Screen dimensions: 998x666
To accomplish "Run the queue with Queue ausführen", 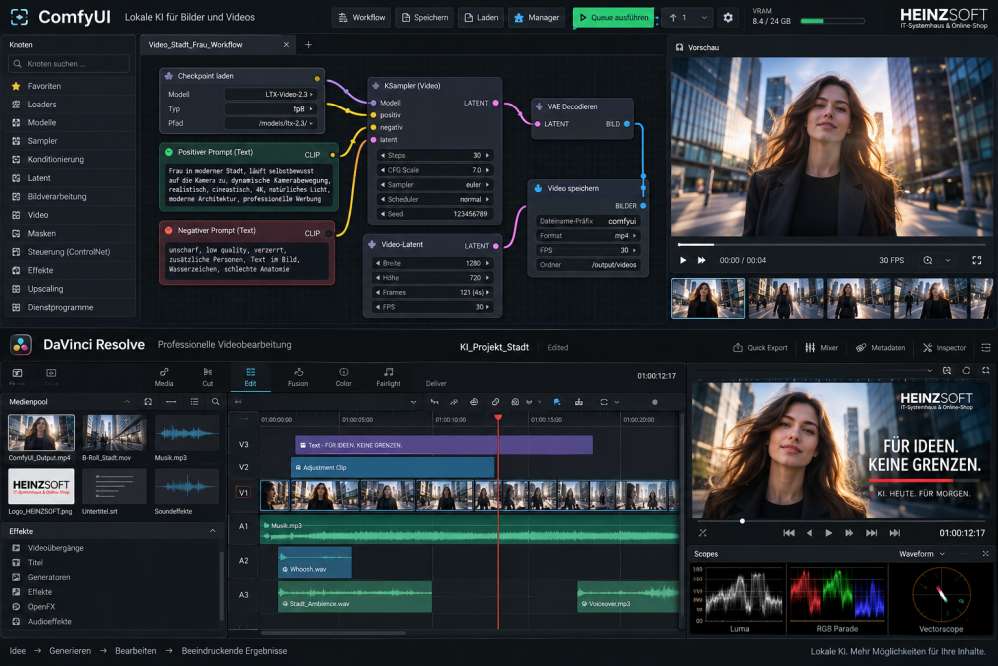I will (614, 18).
